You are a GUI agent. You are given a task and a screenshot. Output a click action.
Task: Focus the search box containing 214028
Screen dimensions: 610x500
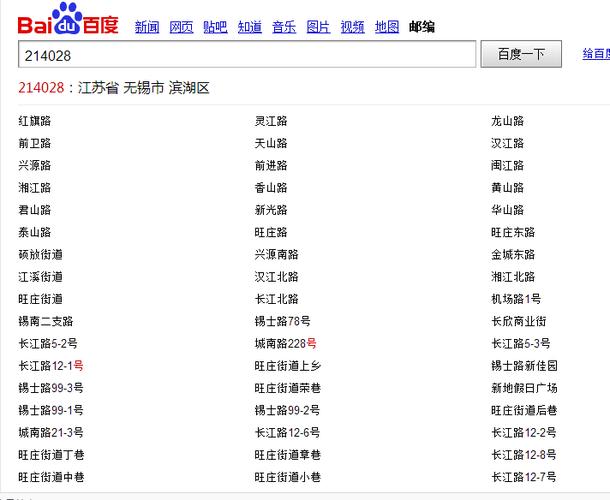click(247, 54)
